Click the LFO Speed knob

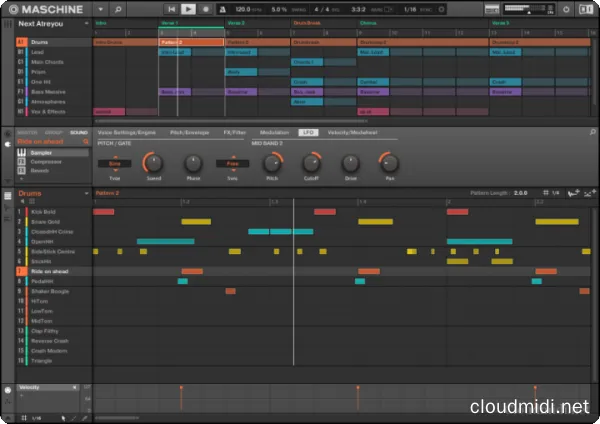point(154,163)
